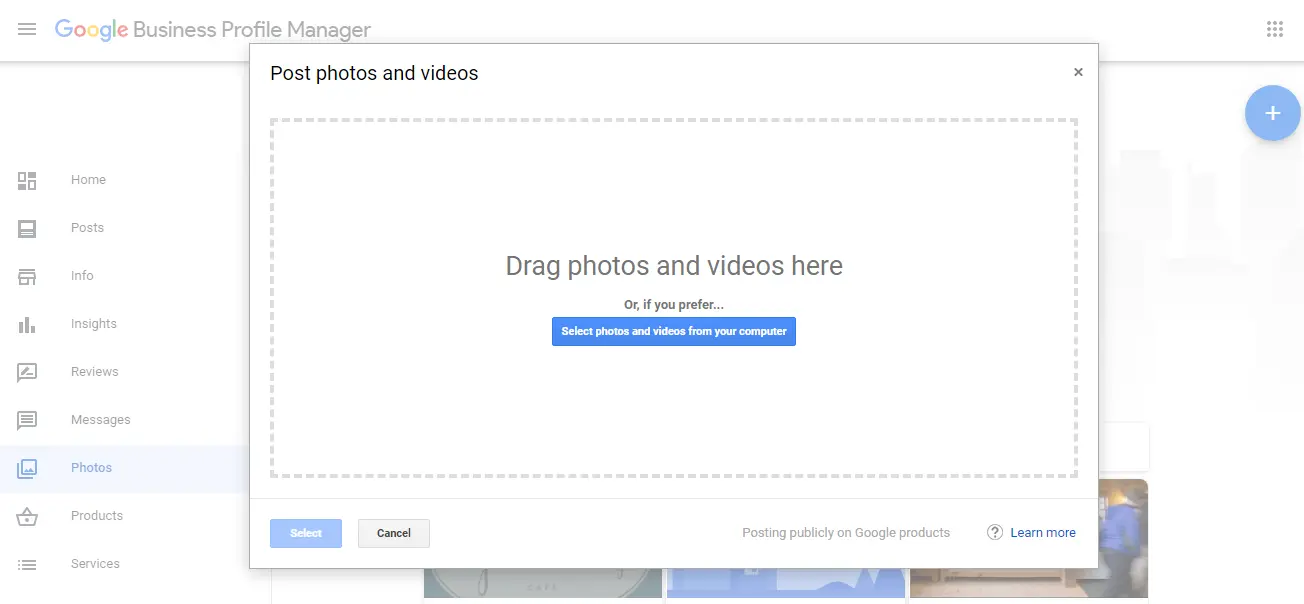
Task: Select the Home dashboard icon
Action: point(27,180)
